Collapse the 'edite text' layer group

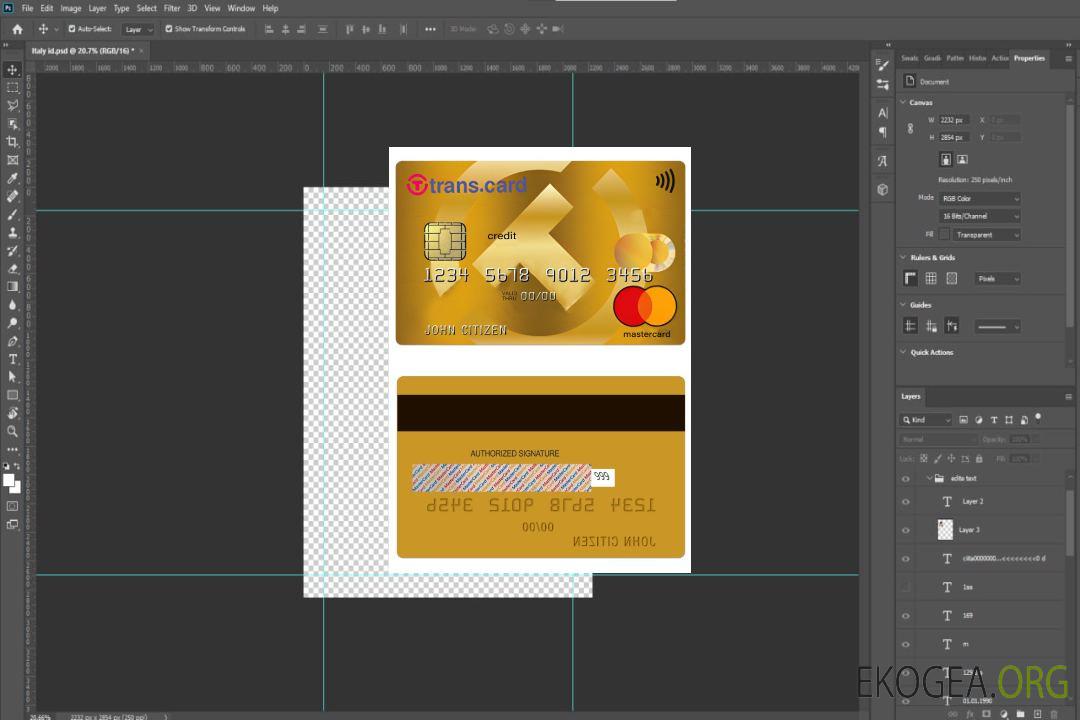click(928, 478)
